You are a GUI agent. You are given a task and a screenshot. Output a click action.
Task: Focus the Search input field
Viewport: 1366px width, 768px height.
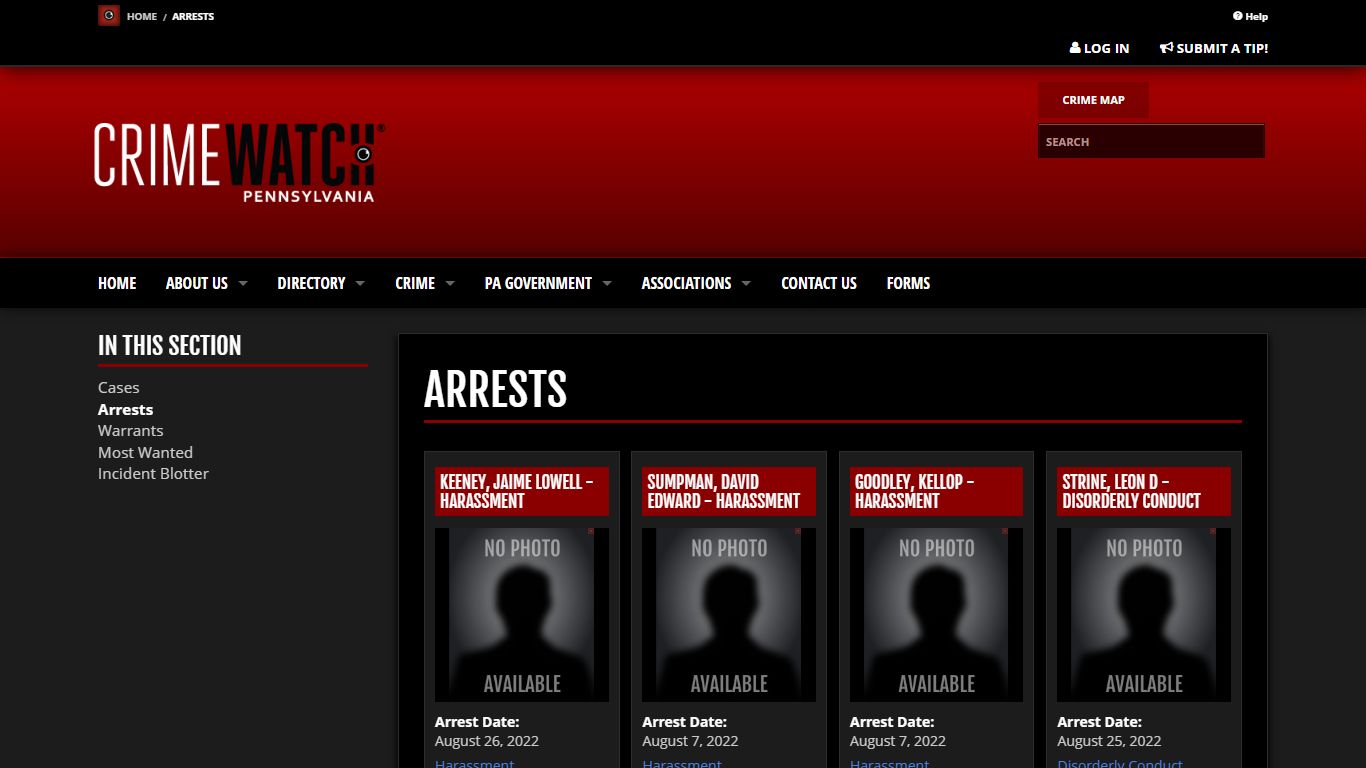(x=1151, y=141)
